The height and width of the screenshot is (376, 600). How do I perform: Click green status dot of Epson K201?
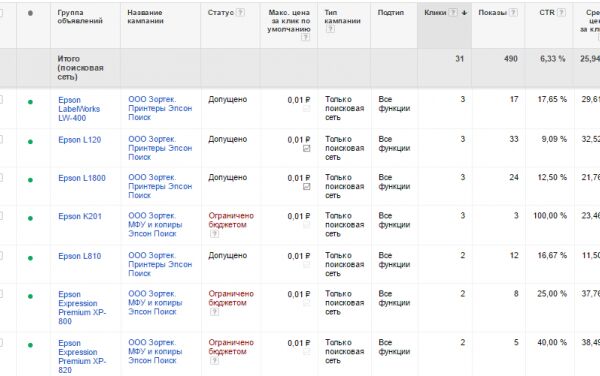coord(30,218)
